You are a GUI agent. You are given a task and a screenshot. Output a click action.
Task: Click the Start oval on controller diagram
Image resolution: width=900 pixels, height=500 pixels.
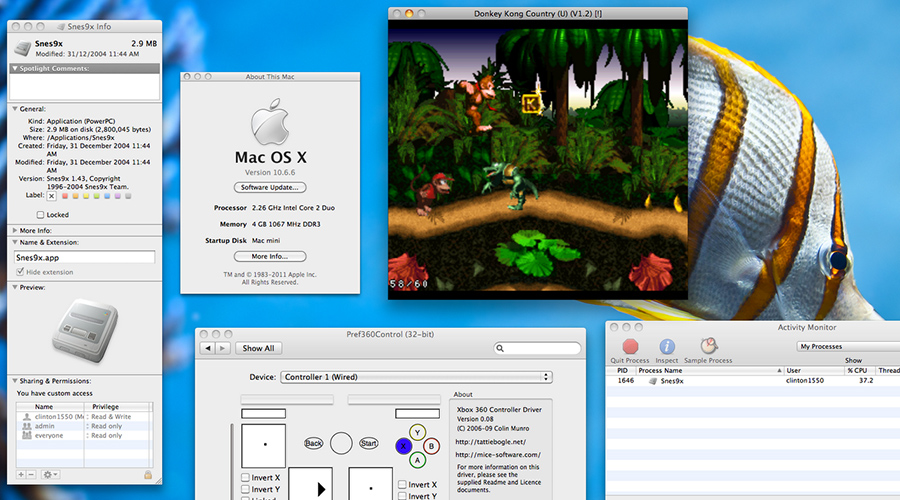pos(368,443)
